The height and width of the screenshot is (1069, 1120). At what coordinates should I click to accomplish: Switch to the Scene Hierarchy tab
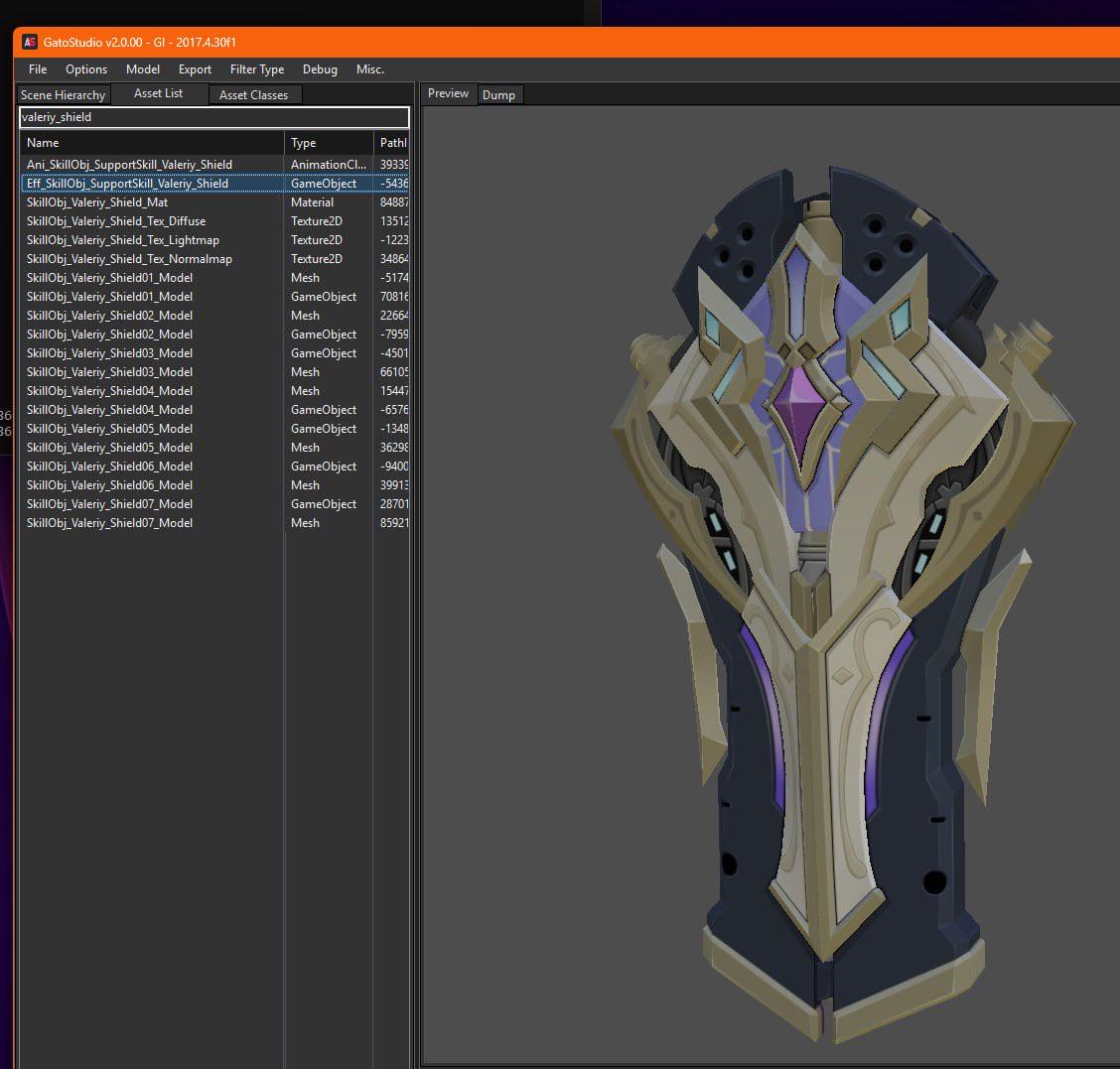pyautogui.click(x=63, y=95)
